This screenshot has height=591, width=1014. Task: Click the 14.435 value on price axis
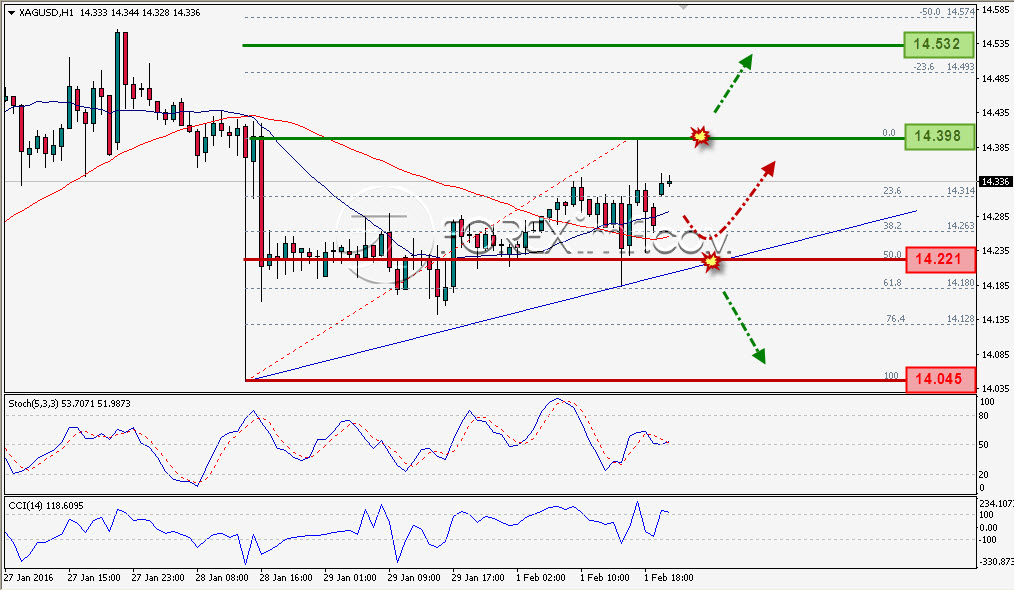click(x=995, y=113)
